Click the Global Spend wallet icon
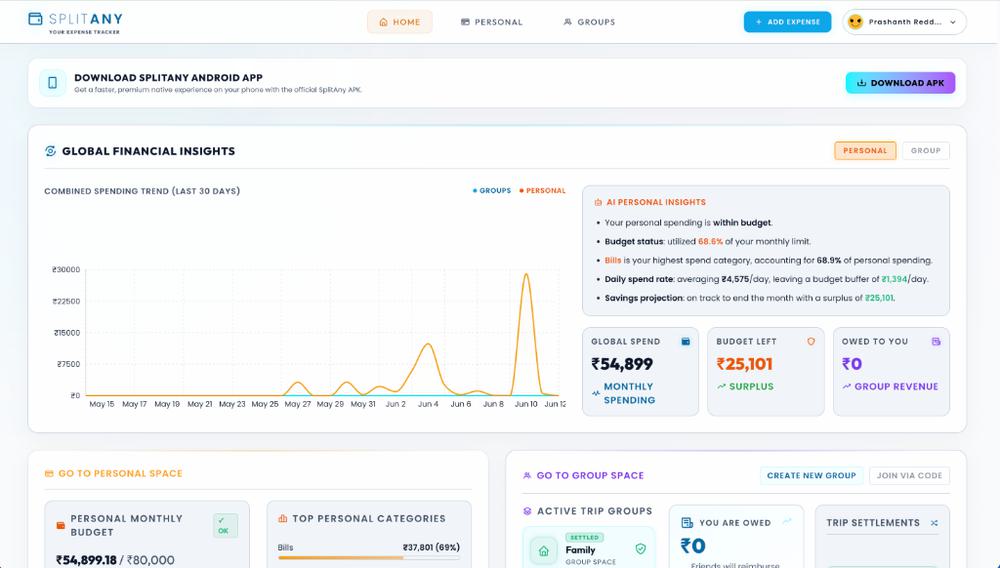The image size is (1000, 568). click(686, 342)
